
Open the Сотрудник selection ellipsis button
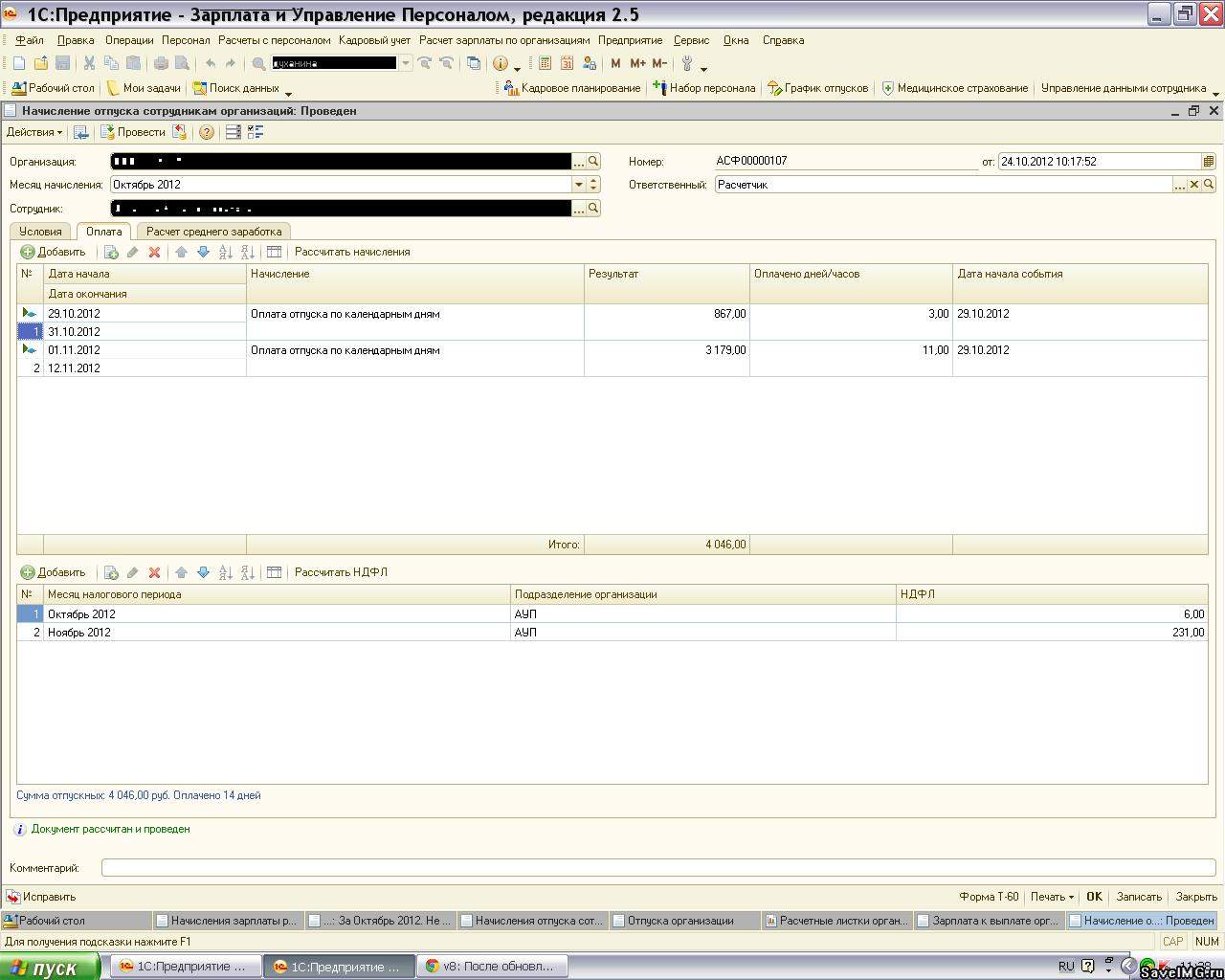click(x=578, y=208)
